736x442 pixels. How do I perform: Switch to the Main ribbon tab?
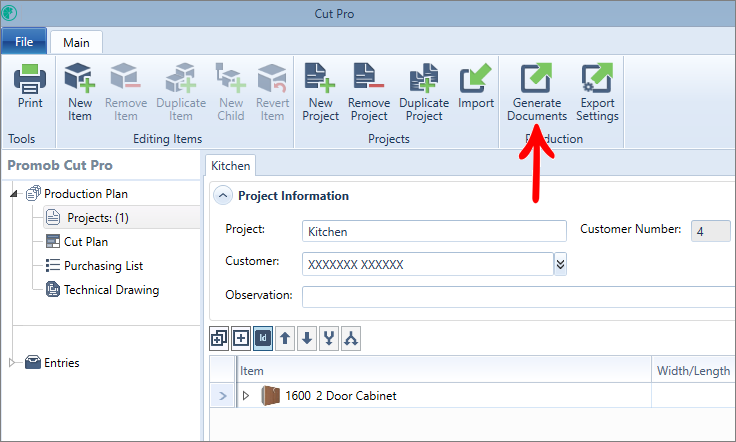tap(77, 43)
